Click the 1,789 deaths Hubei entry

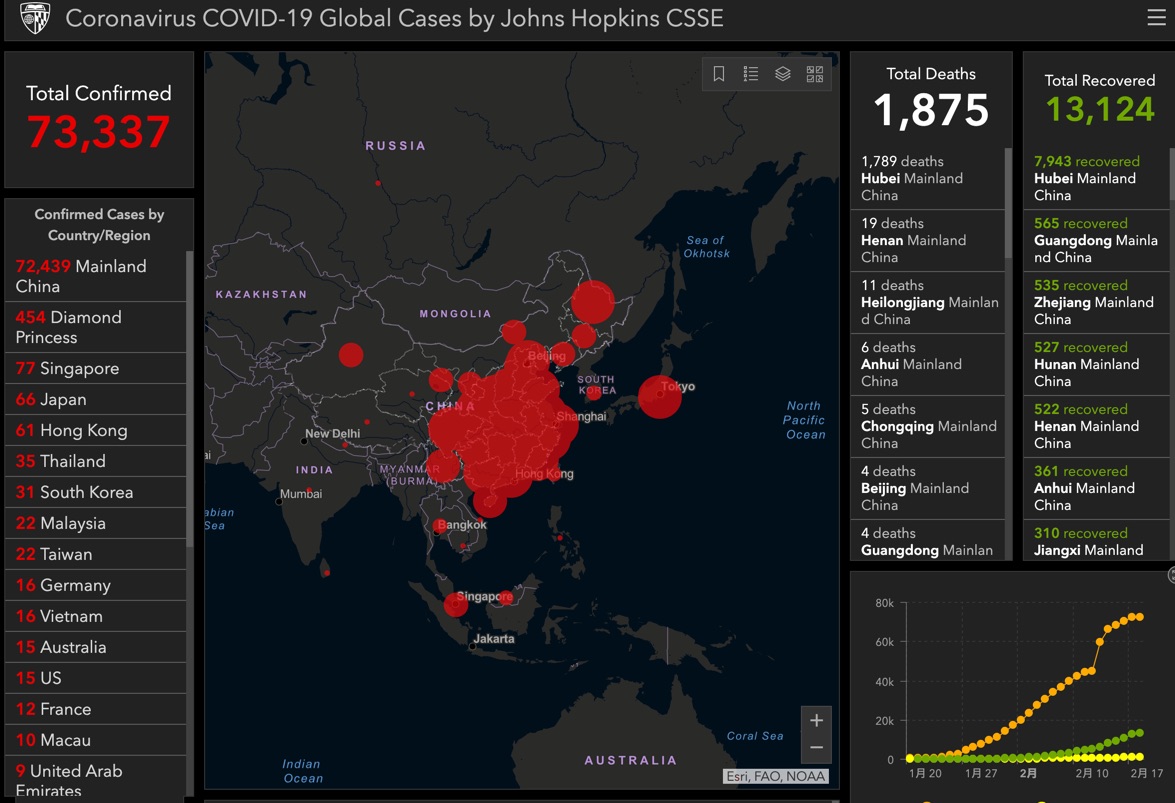[928, 178]
